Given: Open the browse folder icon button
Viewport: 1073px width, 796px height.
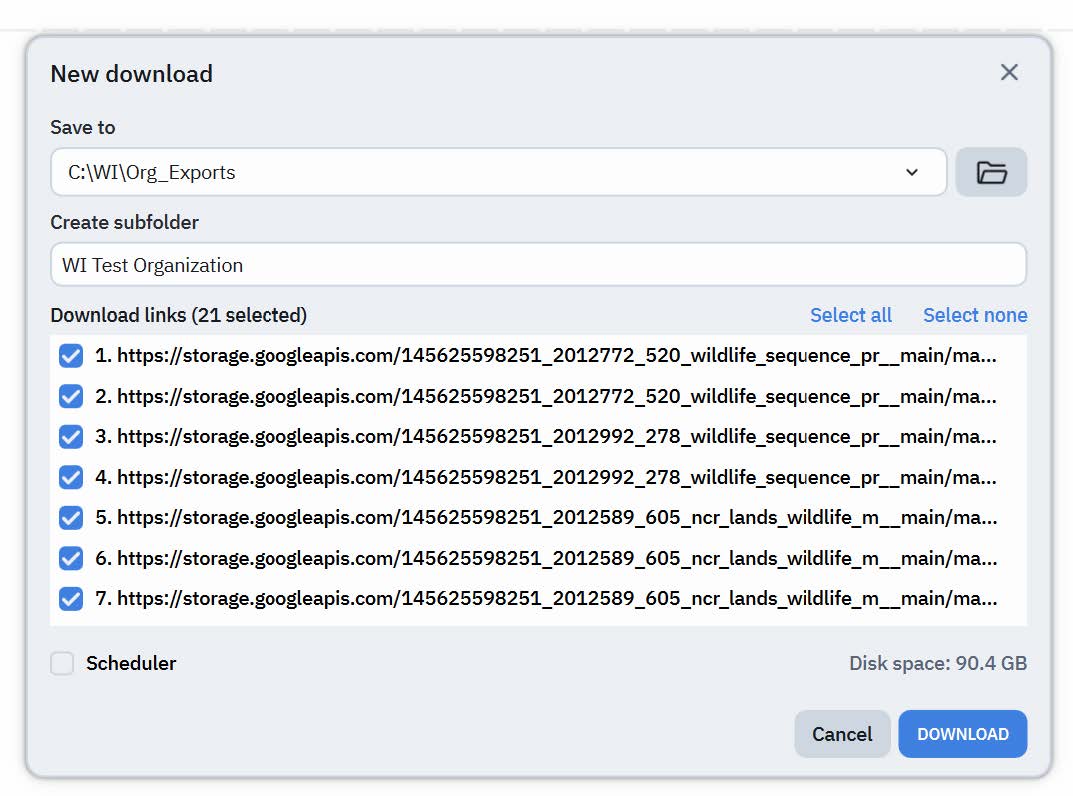Looking at the screenshot, I should click(991, 172).
